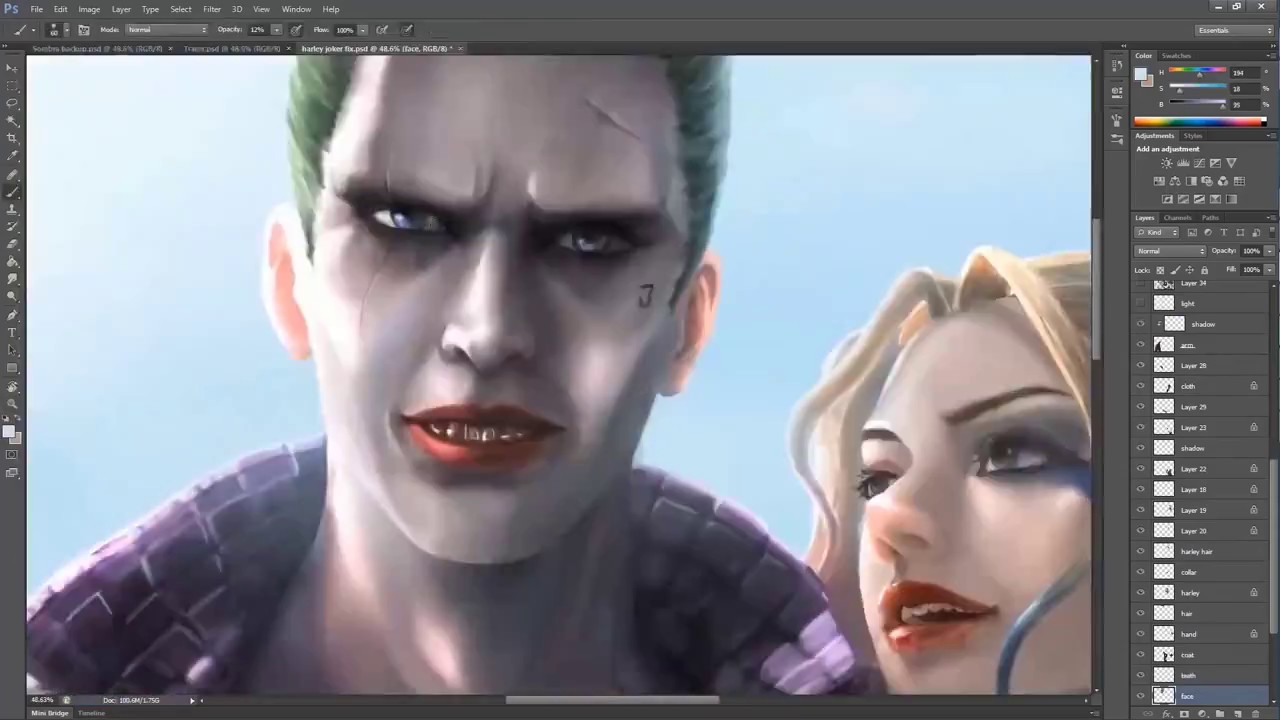Screen dimensions: 1280x720
Task: Enable airbrush-style build-up effects
Action: pos(382,30)
